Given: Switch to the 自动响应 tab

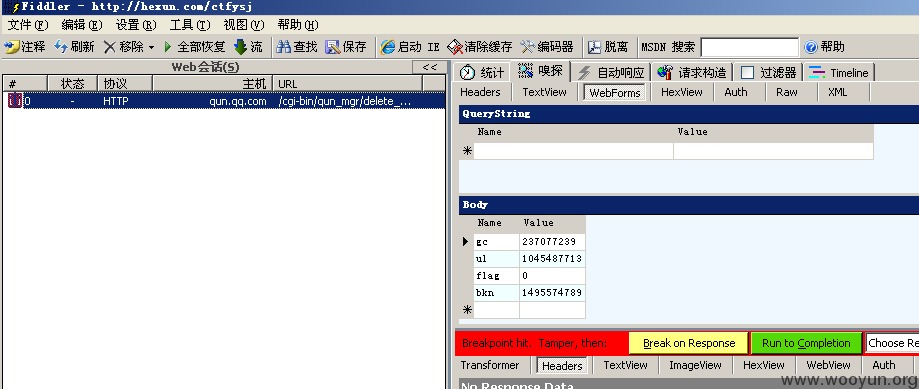Looking at the screenshot, I should [x=611, y=72].
